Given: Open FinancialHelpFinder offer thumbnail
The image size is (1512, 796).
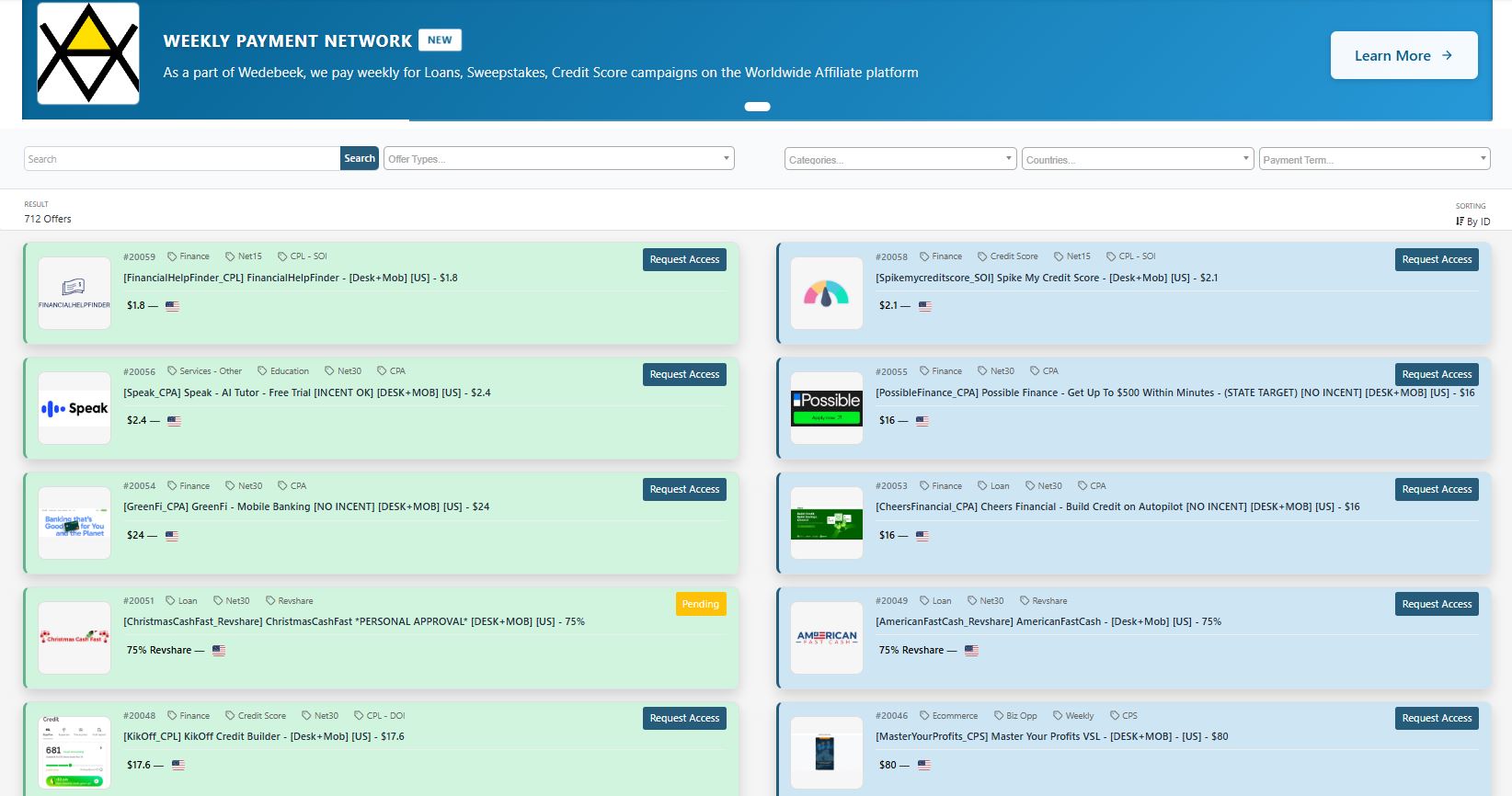Looking at the screenshot, I should [x=74, y=293].
